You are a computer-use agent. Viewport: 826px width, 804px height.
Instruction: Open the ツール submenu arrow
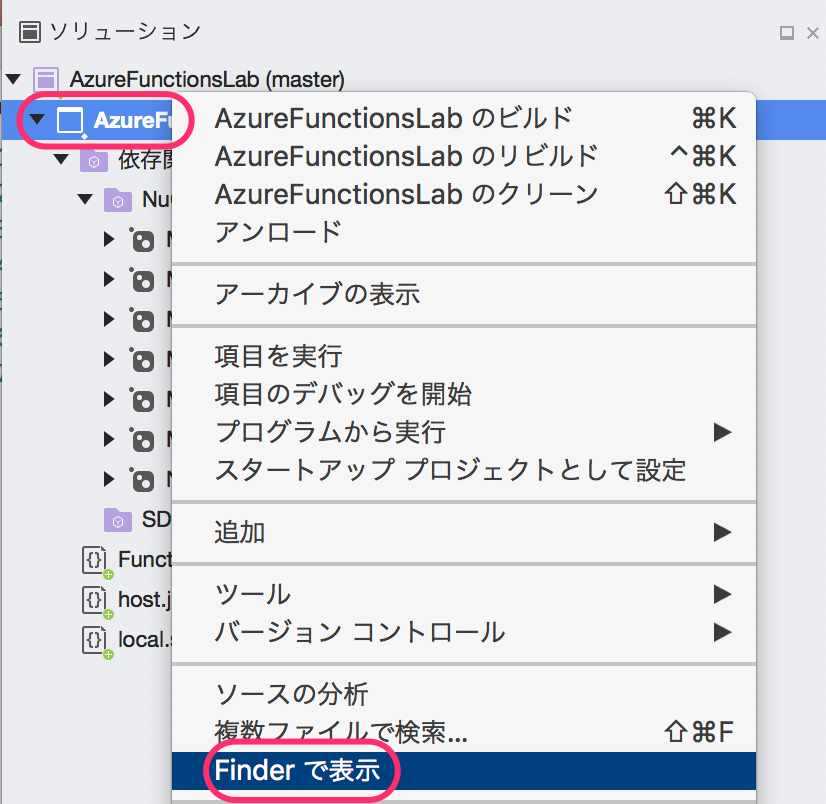[x=722, y=594]
